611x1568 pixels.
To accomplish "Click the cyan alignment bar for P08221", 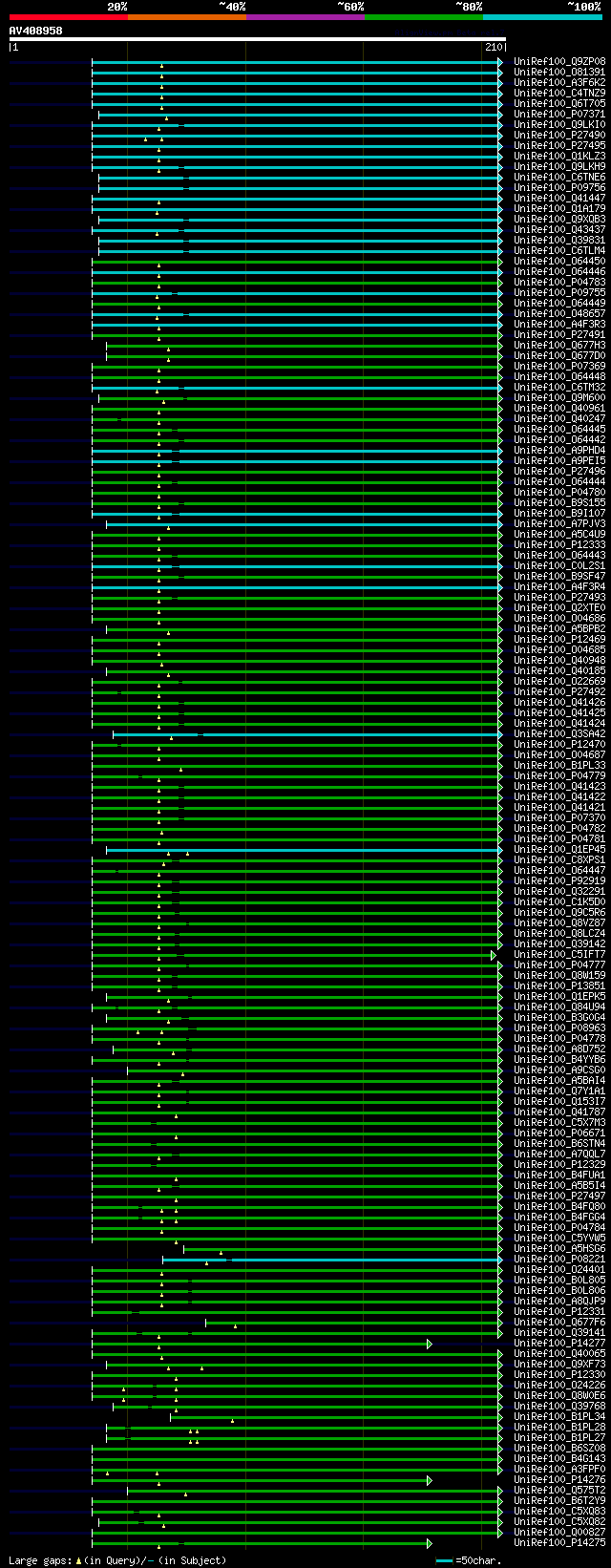I will tap(331, 1260).
